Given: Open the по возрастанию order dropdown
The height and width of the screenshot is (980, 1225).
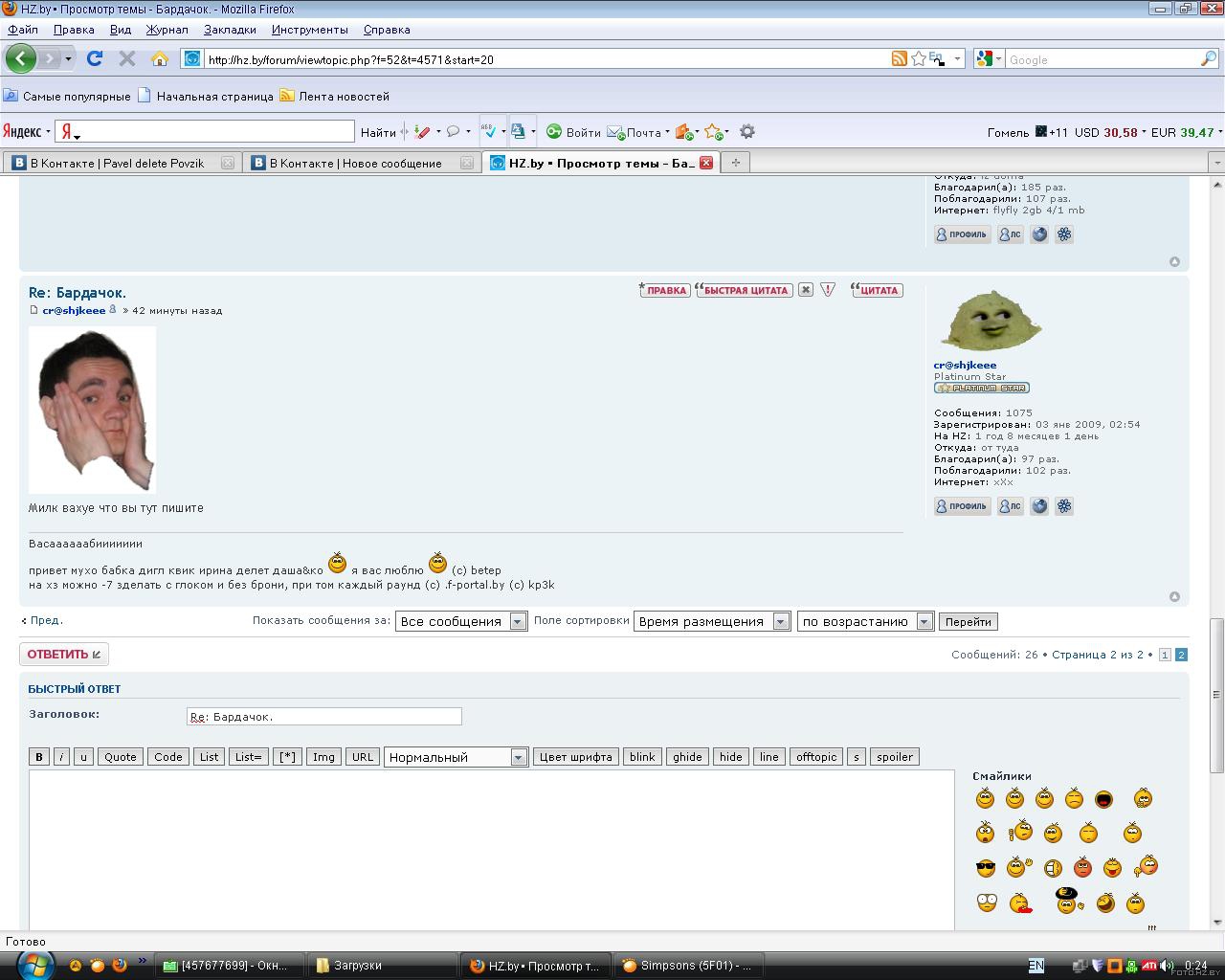Looking at the screenshot, I should coord(865,621).
